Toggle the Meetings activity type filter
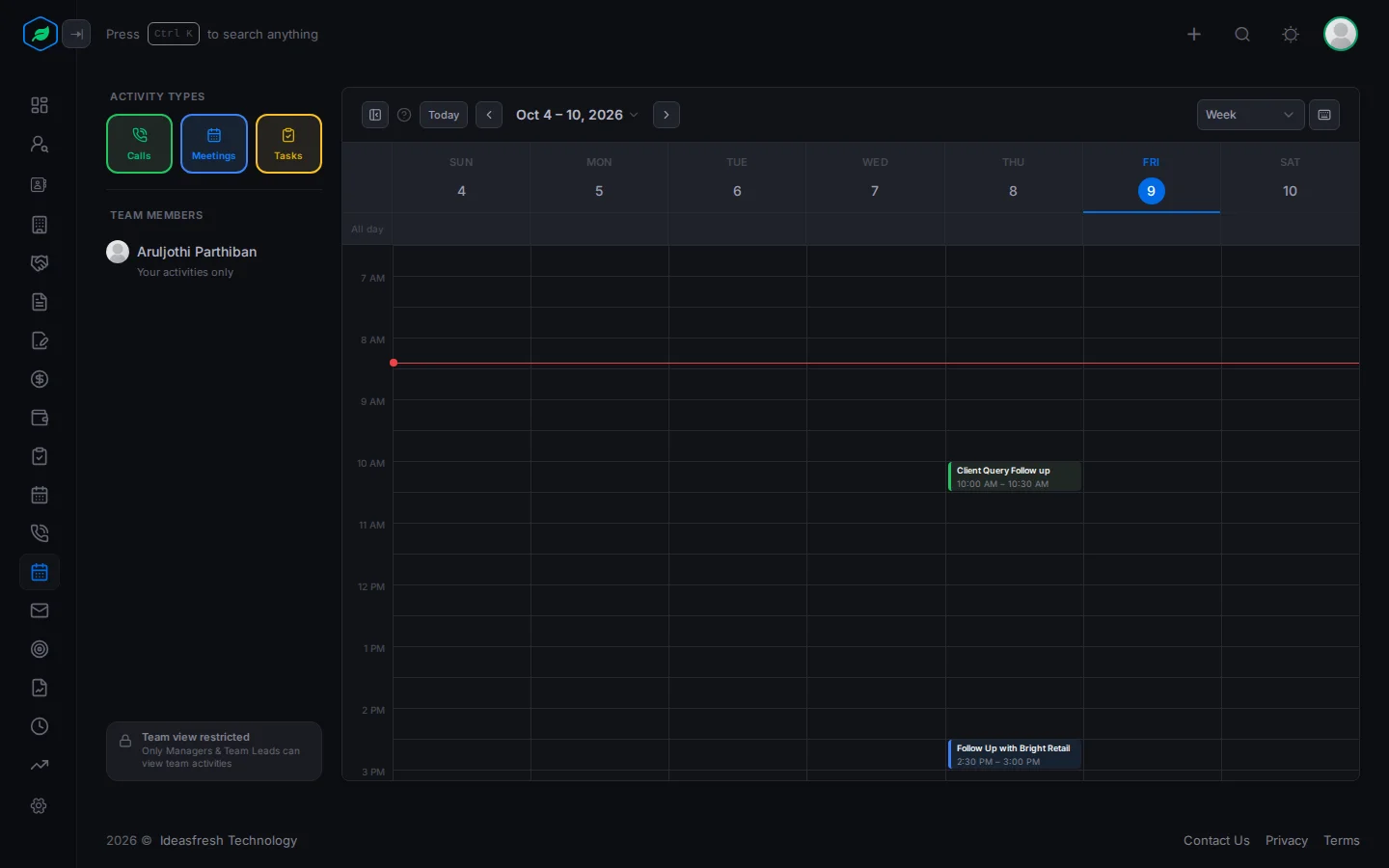Image resolution: width=1389 pixels, height=868 pixels. [214, 144]
